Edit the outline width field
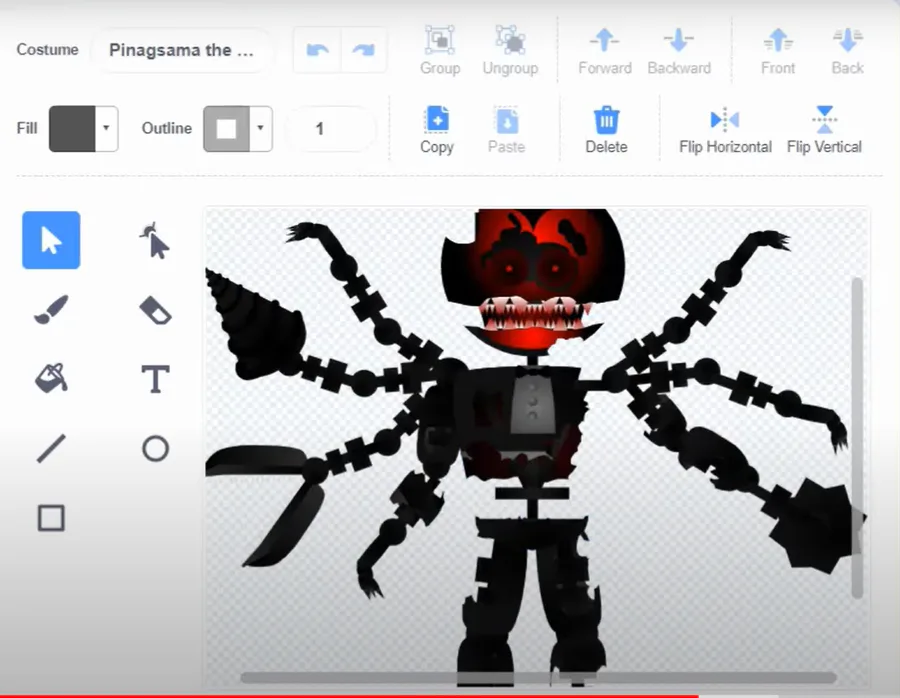Screen dimensions: 900x698 point(329,129)
